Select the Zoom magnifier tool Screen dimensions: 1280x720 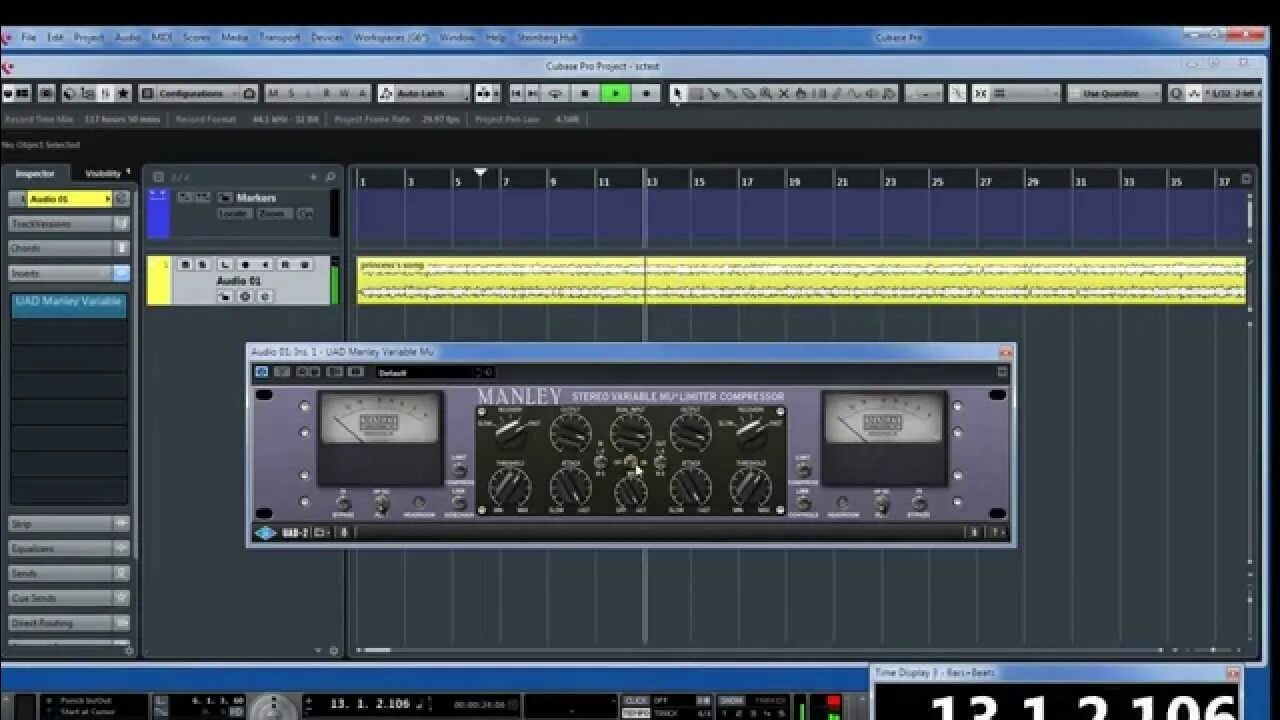coord(766,93)
